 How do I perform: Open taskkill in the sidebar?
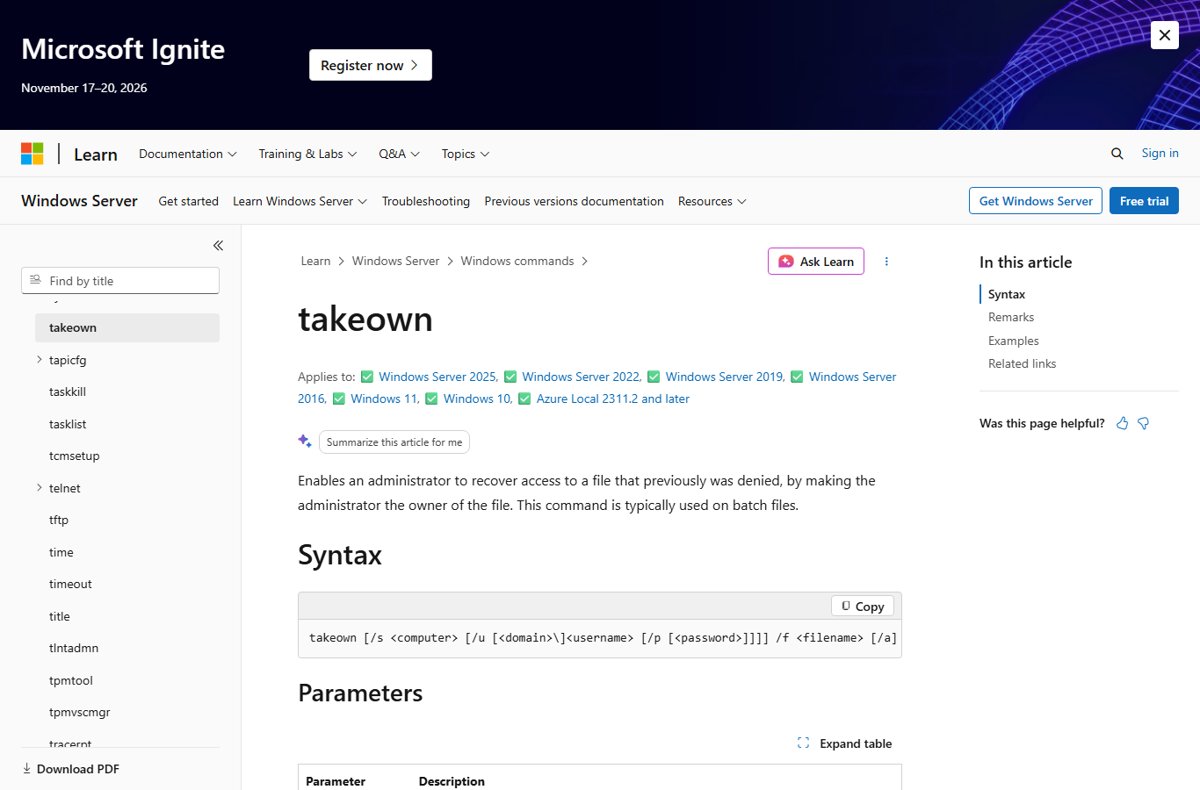point(67,392)
